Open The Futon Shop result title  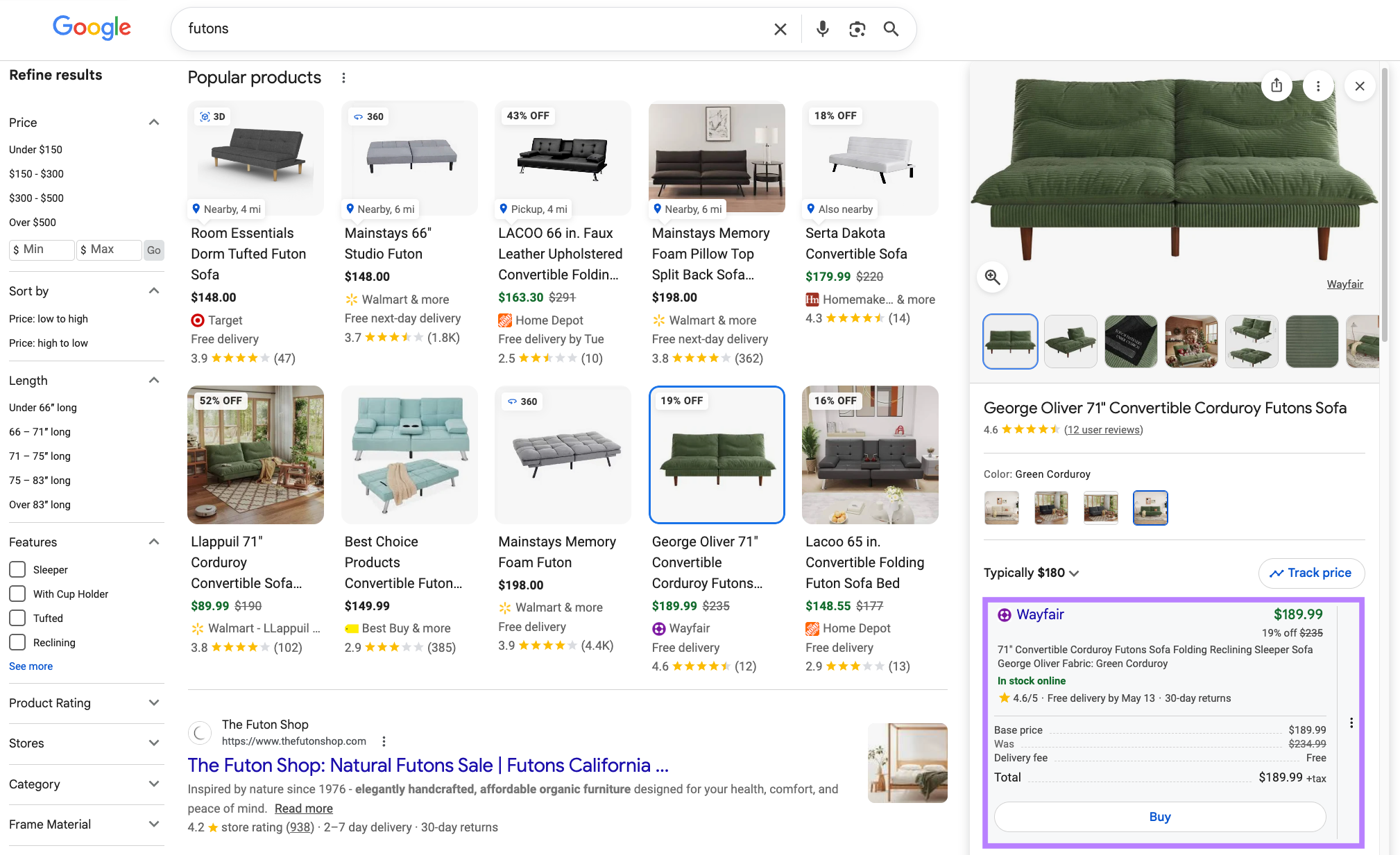(428, 766)
